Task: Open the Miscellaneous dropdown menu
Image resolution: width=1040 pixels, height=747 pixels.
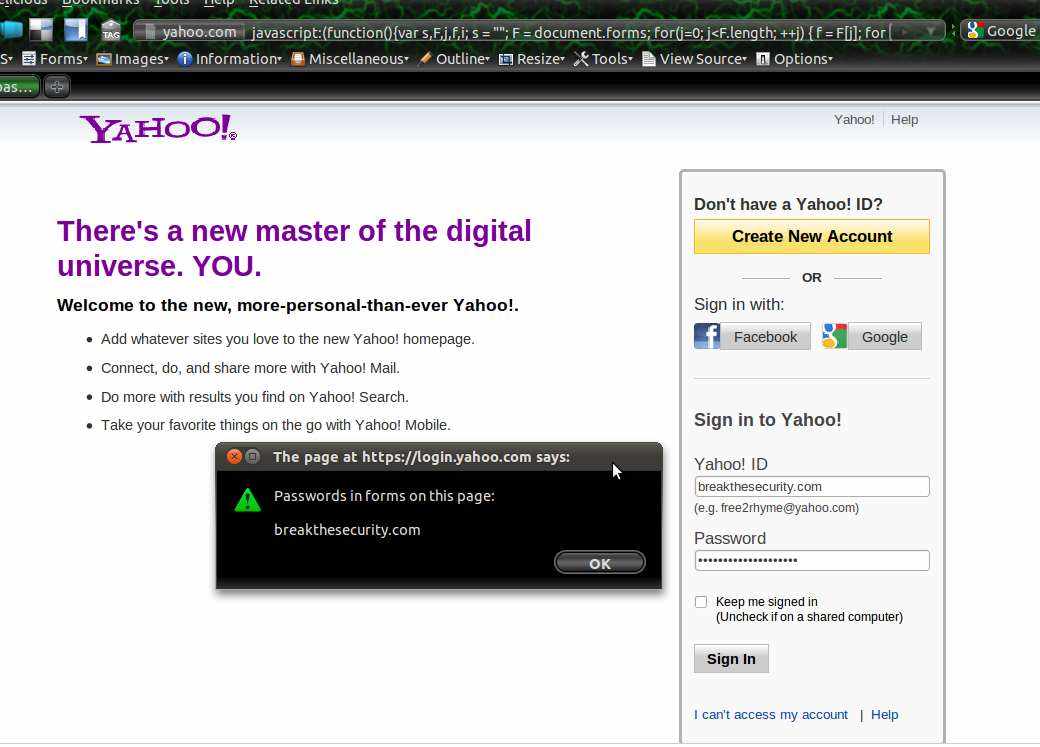Action: (350, 59)
